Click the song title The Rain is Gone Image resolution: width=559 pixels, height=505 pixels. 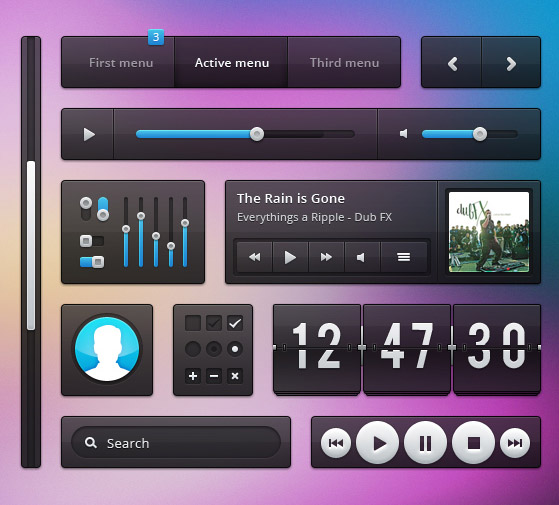tap(291, 199)
